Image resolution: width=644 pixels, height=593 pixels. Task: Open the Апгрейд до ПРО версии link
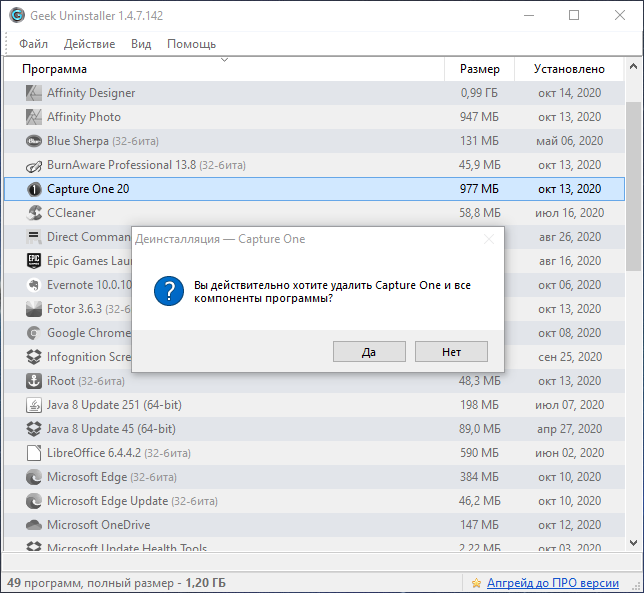553,583
